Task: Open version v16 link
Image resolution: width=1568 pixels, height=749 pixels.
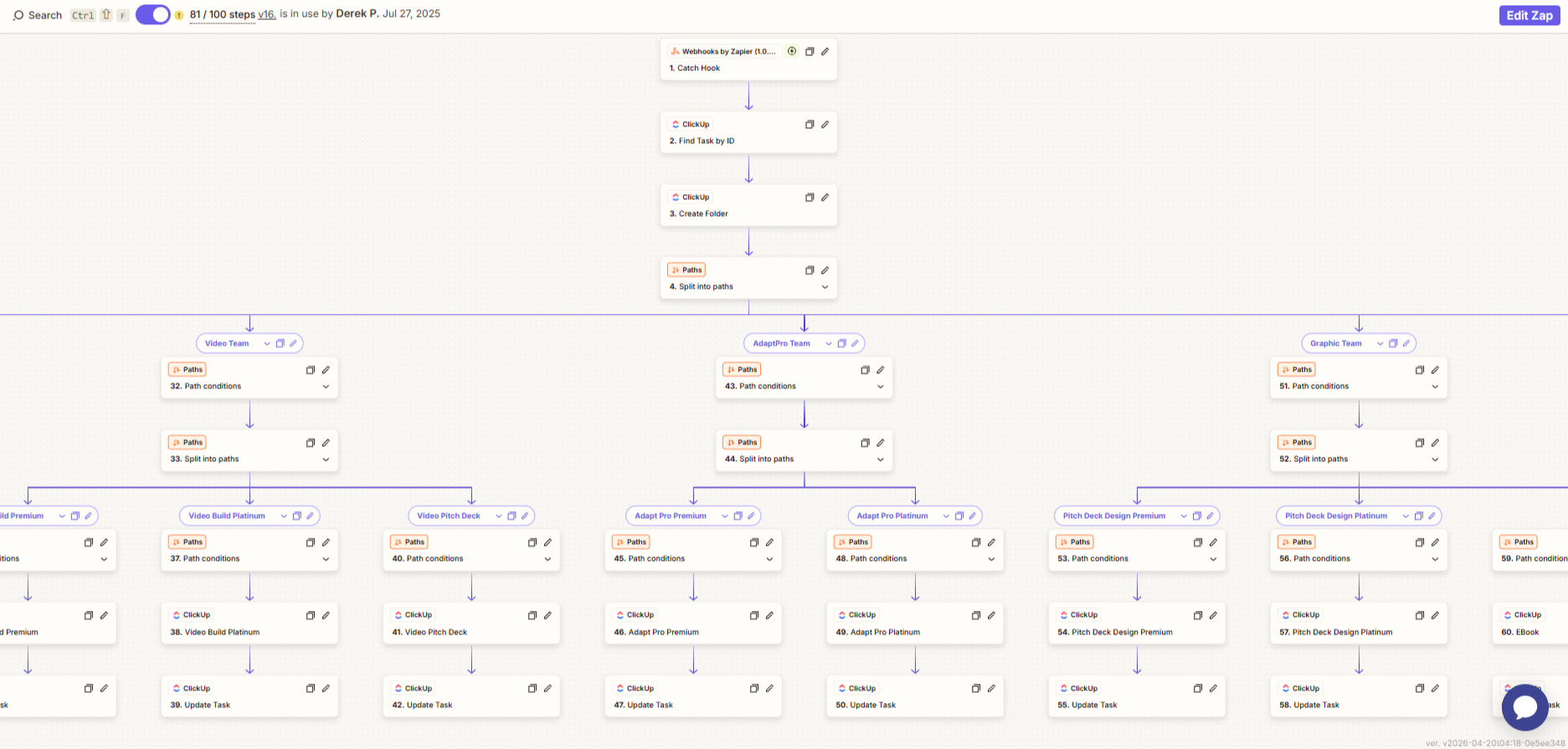Action: [267, 14]
